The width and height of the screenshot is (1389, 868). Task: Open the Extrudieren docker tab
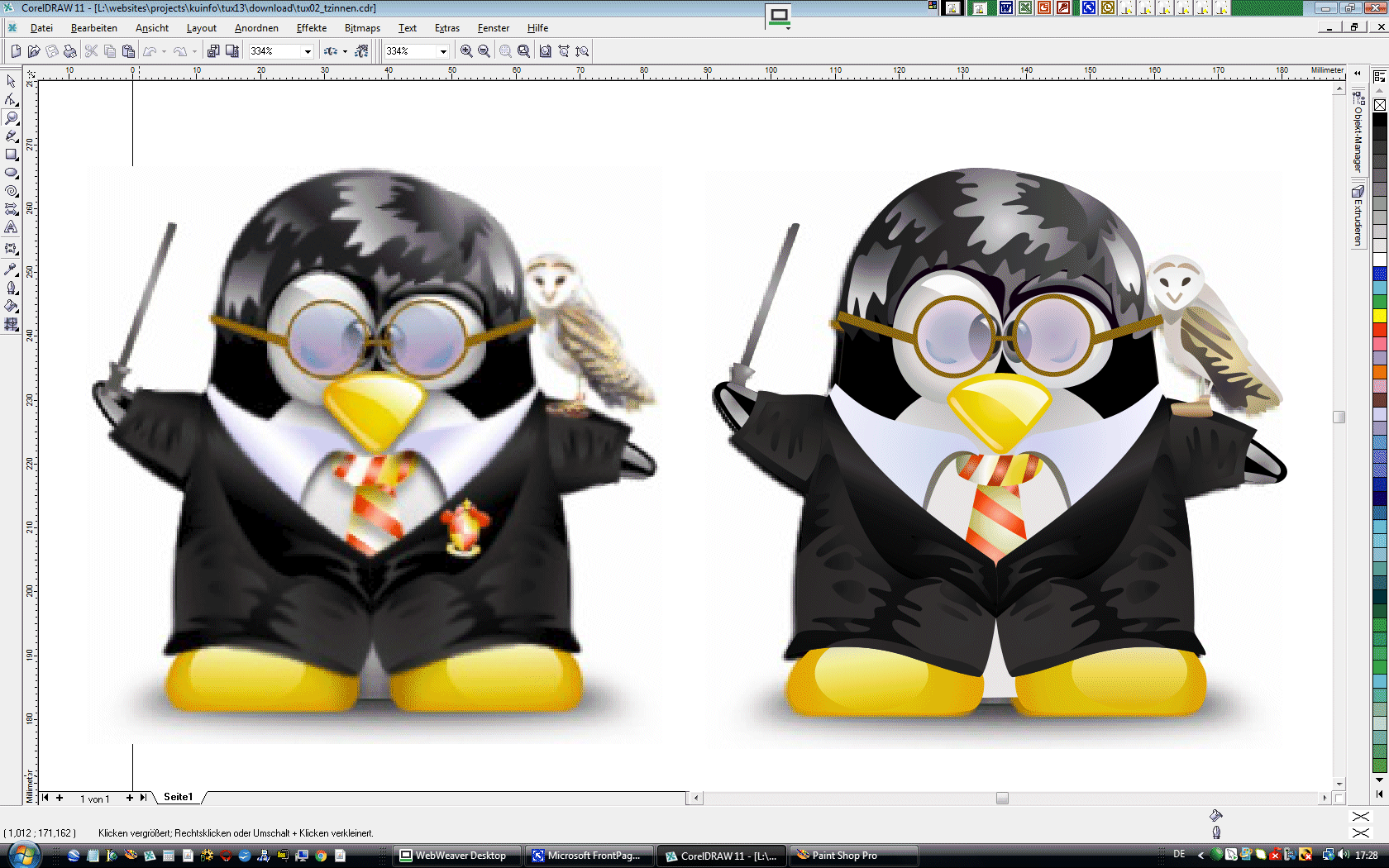tap(1358, 215)
